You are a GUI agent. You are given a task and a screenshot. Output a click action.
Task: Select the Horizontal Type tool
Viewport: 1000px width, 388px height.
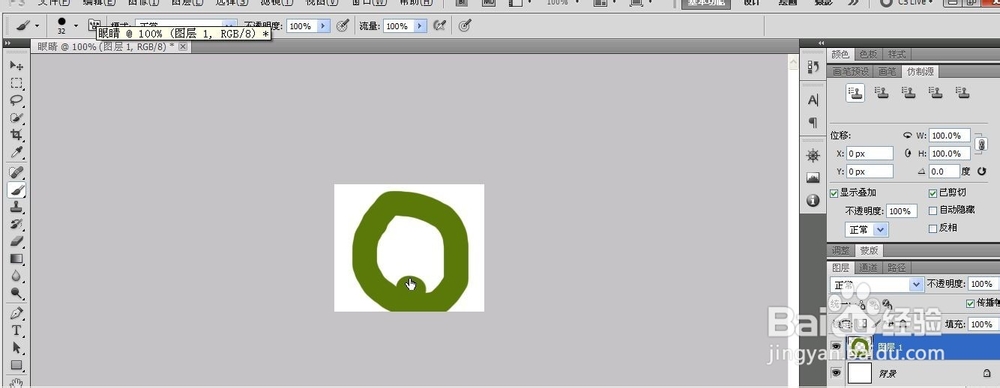[17, 331]
